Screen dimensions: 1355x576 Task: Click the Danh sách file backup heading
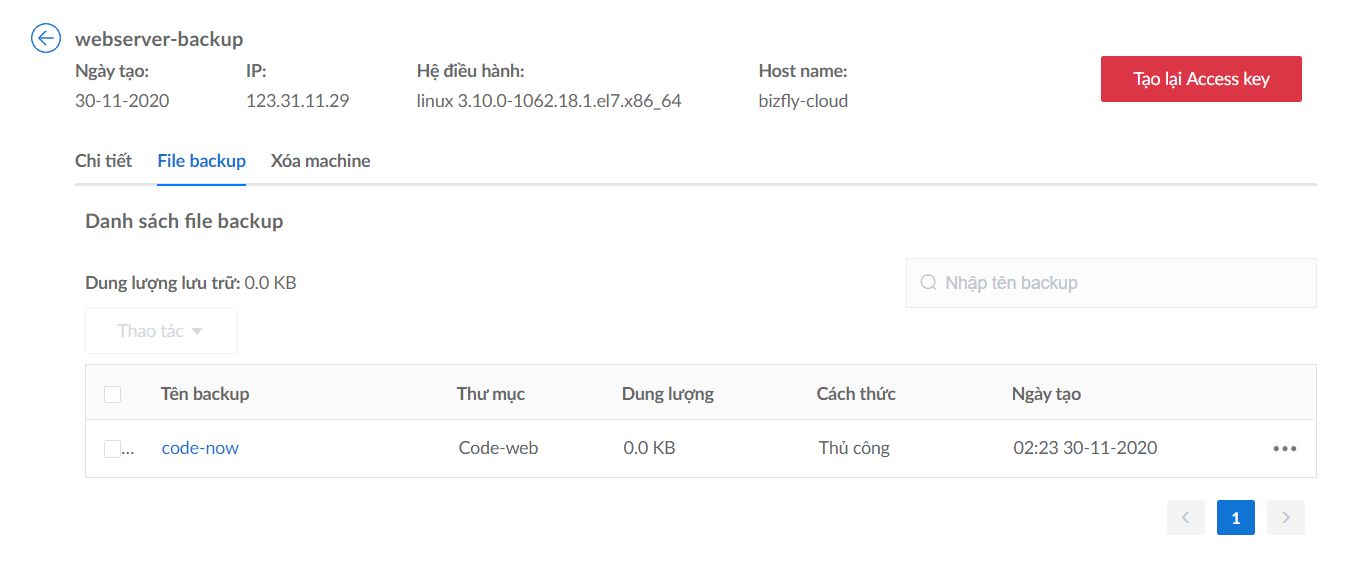pos(184,222)
